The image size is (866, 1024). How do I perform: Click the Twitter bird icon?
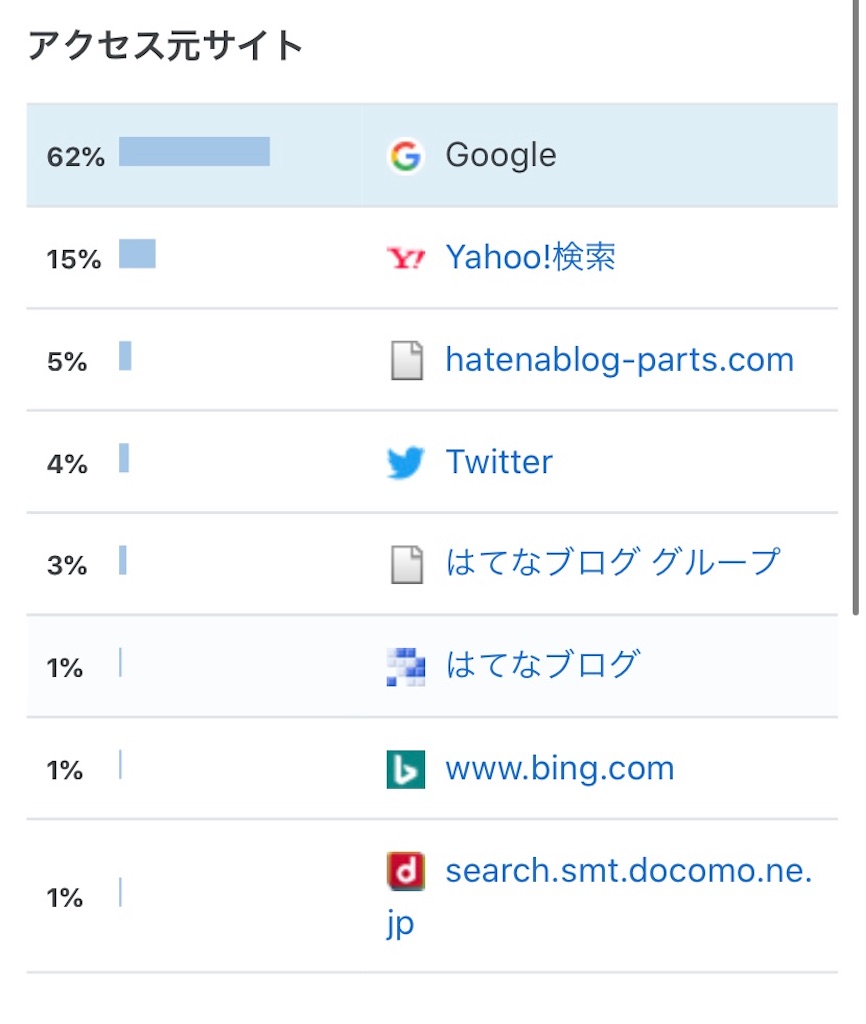click(406, 462)
